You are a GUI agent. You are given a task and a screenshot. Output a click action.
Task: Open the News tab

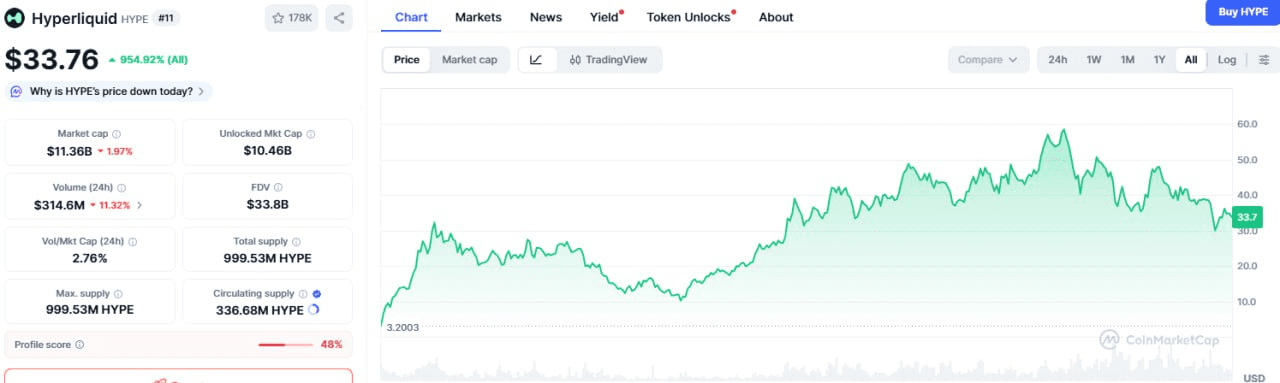click(546, 17)
